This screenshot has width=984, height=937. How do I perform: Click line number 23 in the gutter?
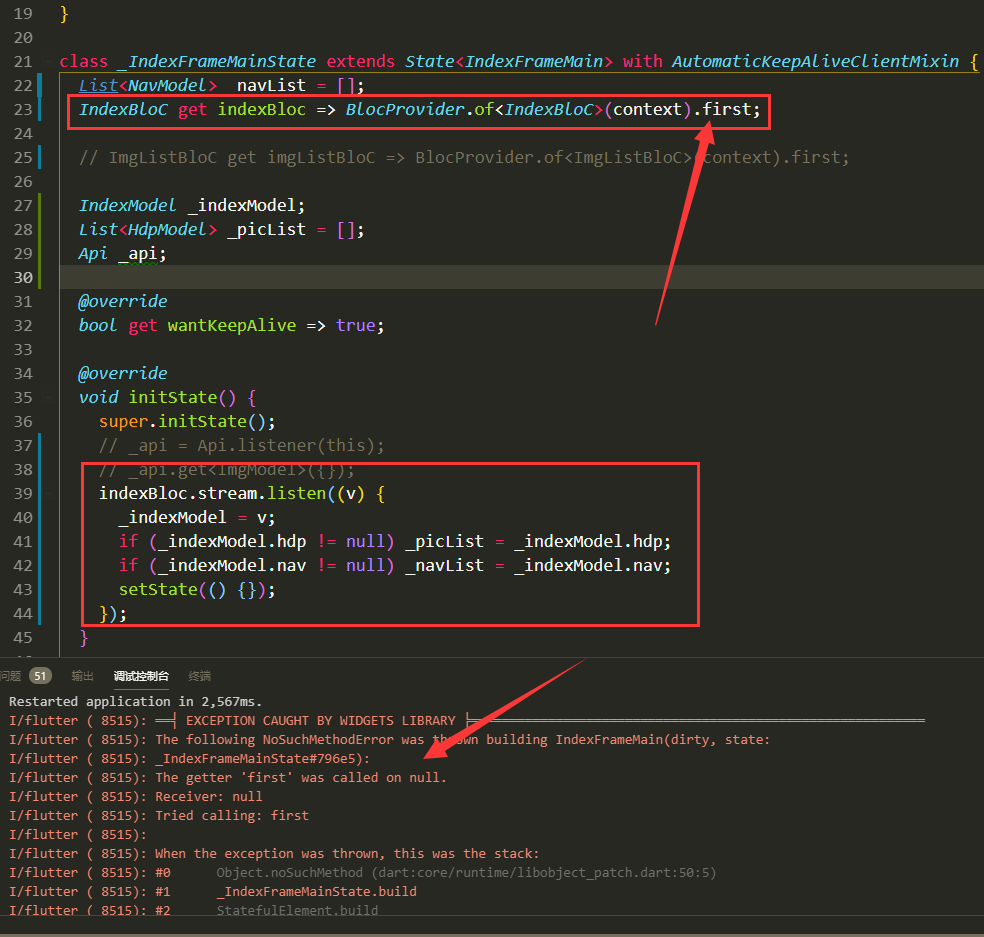(23, 110)
